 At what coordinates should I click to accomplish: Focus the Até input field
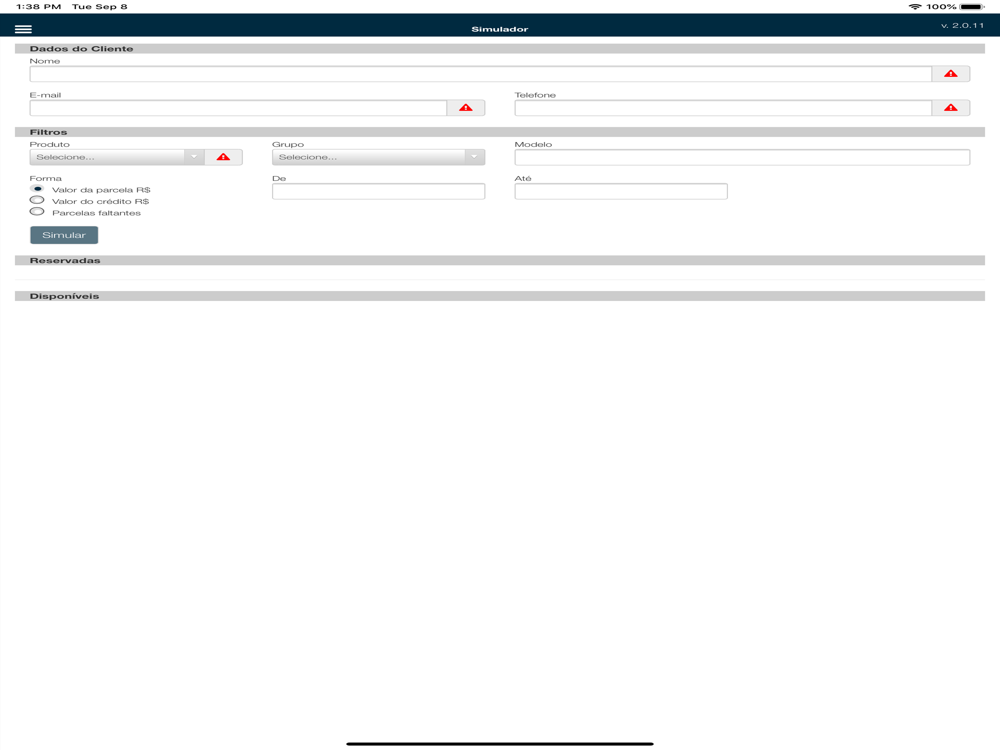621,191
